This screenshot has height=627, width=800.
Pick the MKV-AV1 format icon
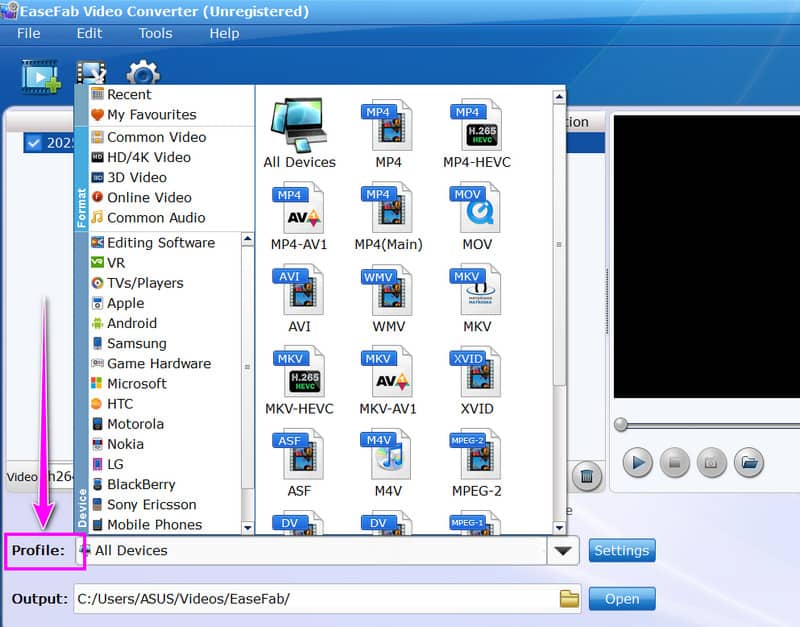coord(388,372)
